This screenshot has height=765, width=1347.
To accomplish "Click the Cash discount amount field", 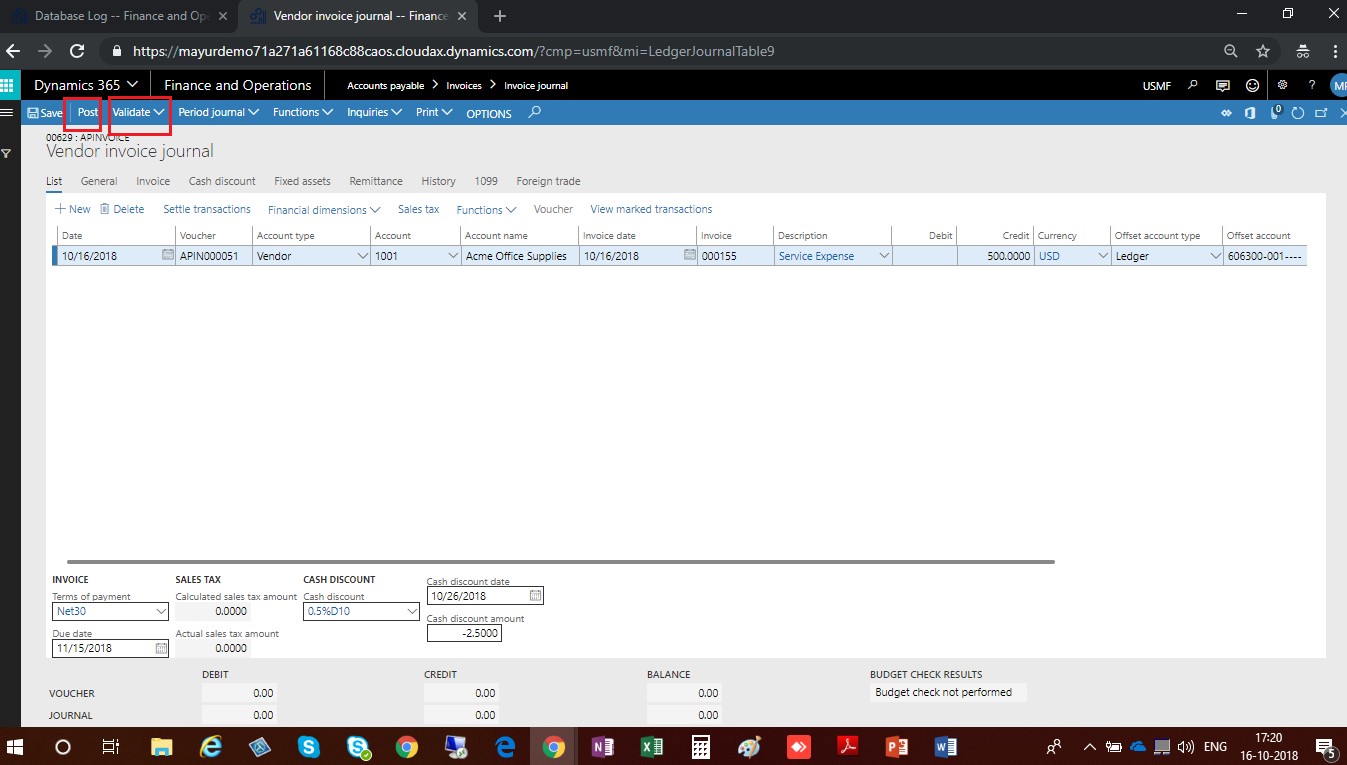I will click(x=464, y=633).
